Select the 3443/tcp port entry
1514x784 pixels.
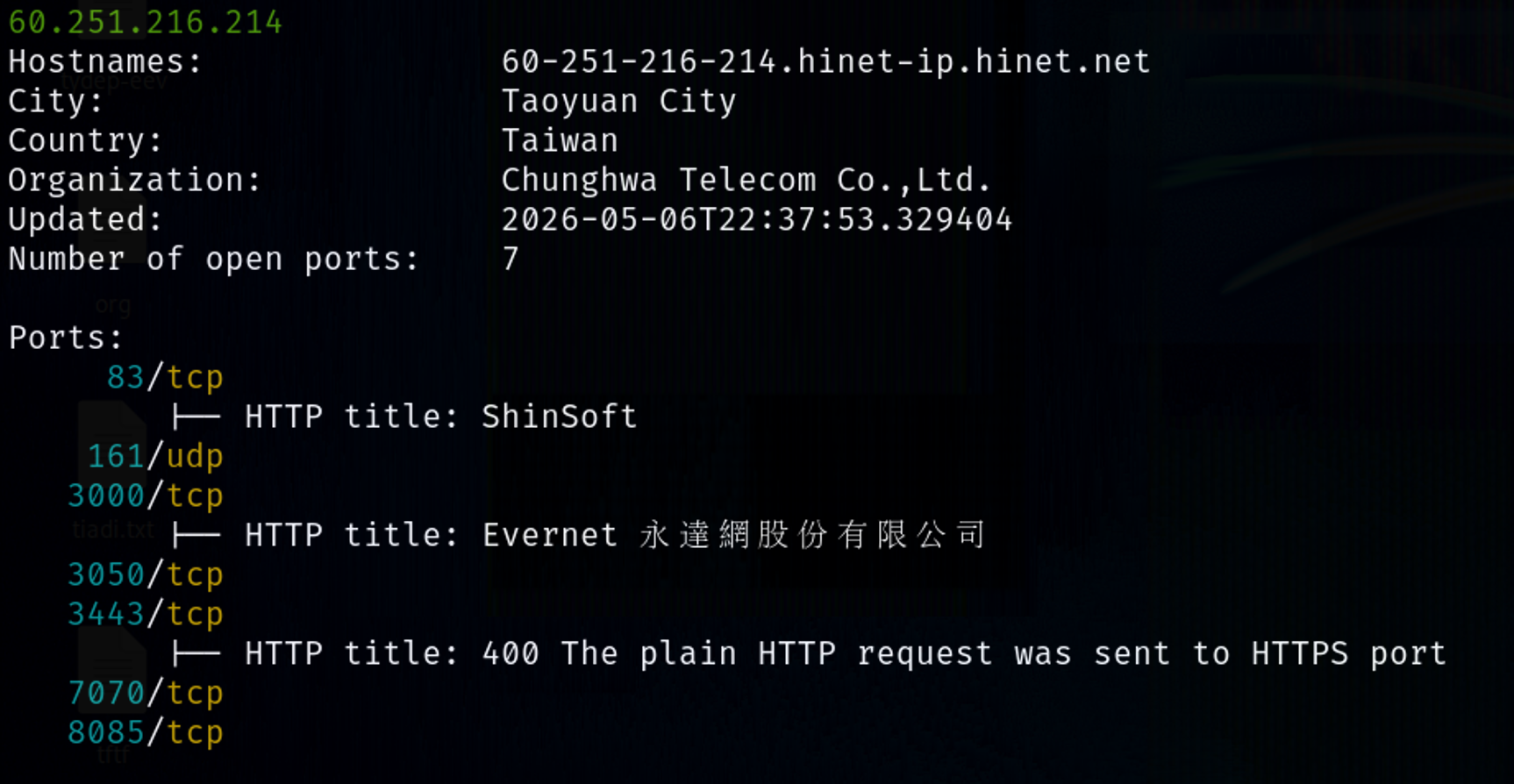[x=146, y=615]
